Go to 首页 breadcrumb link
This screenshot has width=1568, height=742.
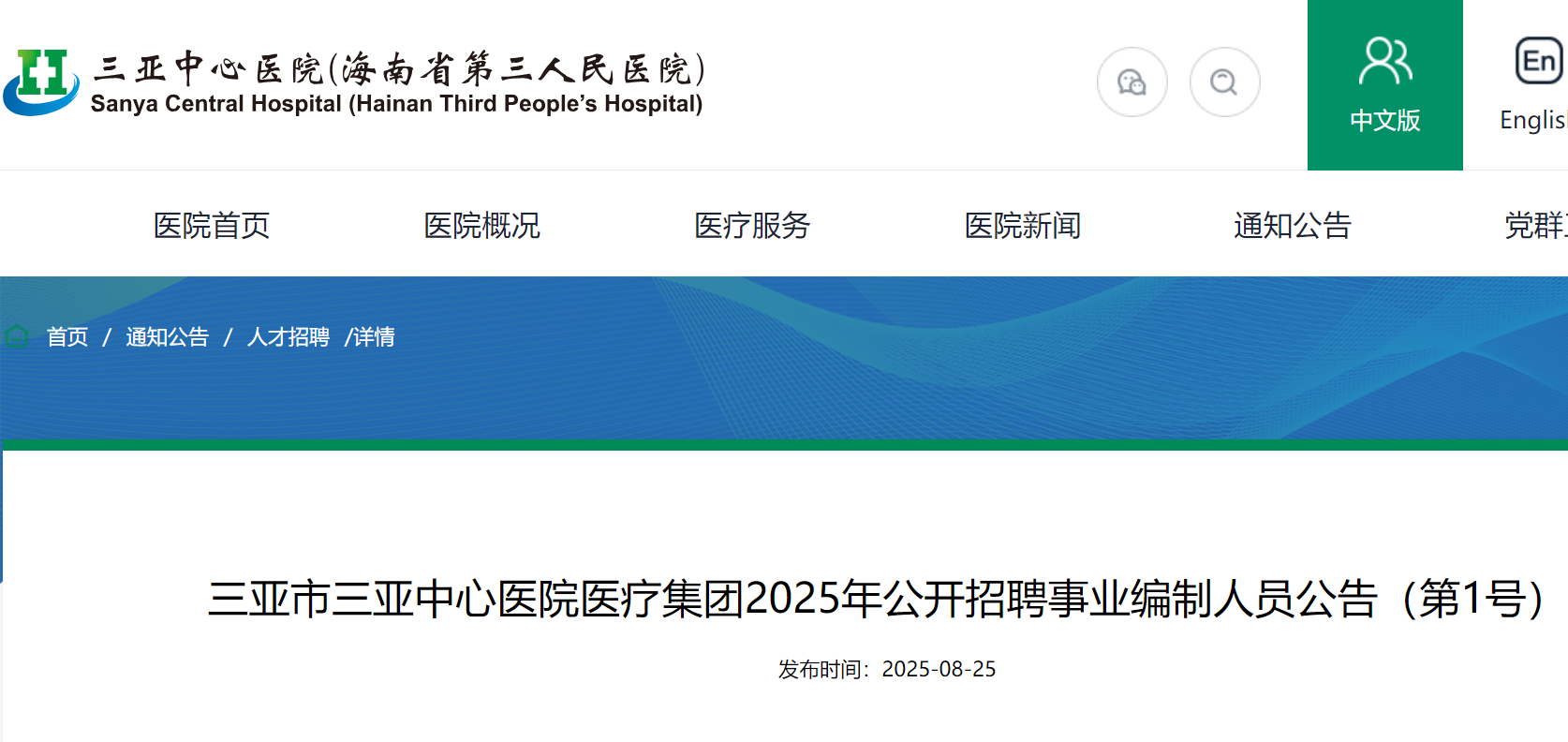pos(67,337)
